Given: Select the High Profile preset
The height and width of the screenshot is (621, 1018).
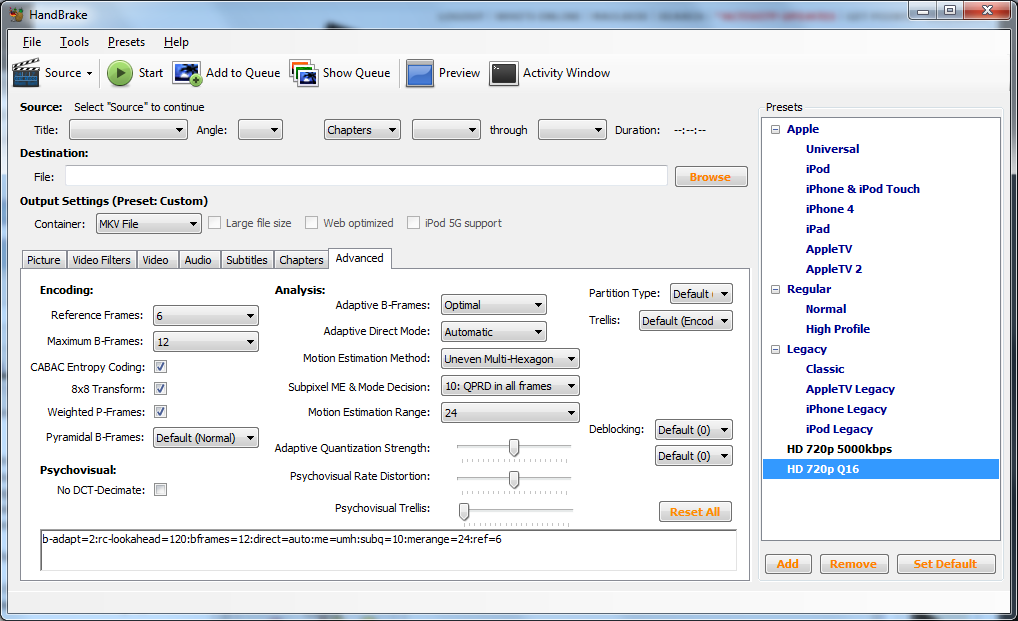Looking at the screenshot, I should pos(838,329).
